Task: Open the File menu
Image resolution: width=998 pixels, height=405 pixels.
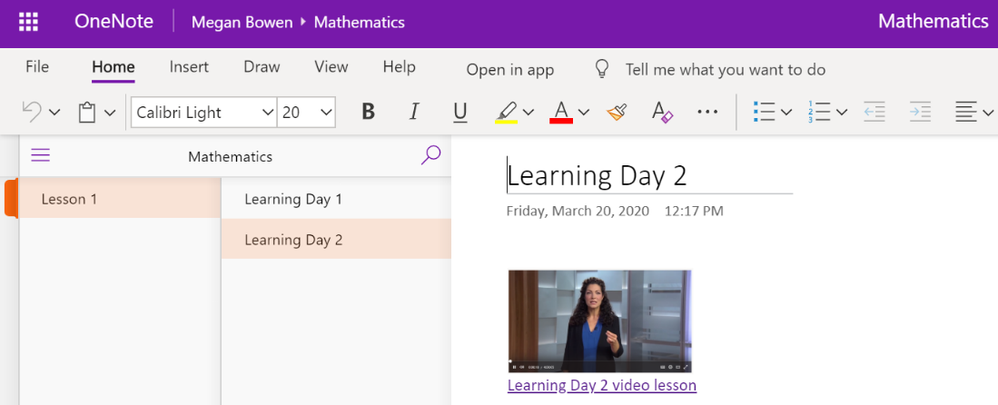Action: [37, 67]
